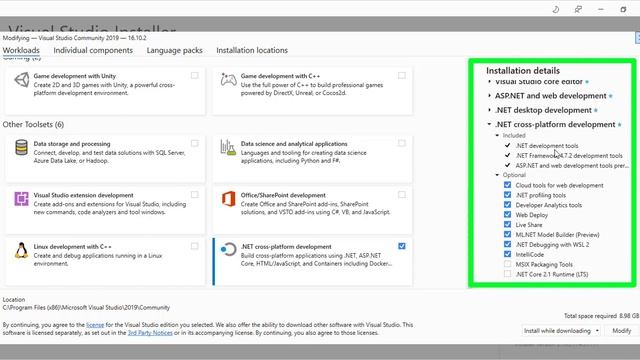
Task: Click the Visual Studio extension development icon
Action: (22, 199)
